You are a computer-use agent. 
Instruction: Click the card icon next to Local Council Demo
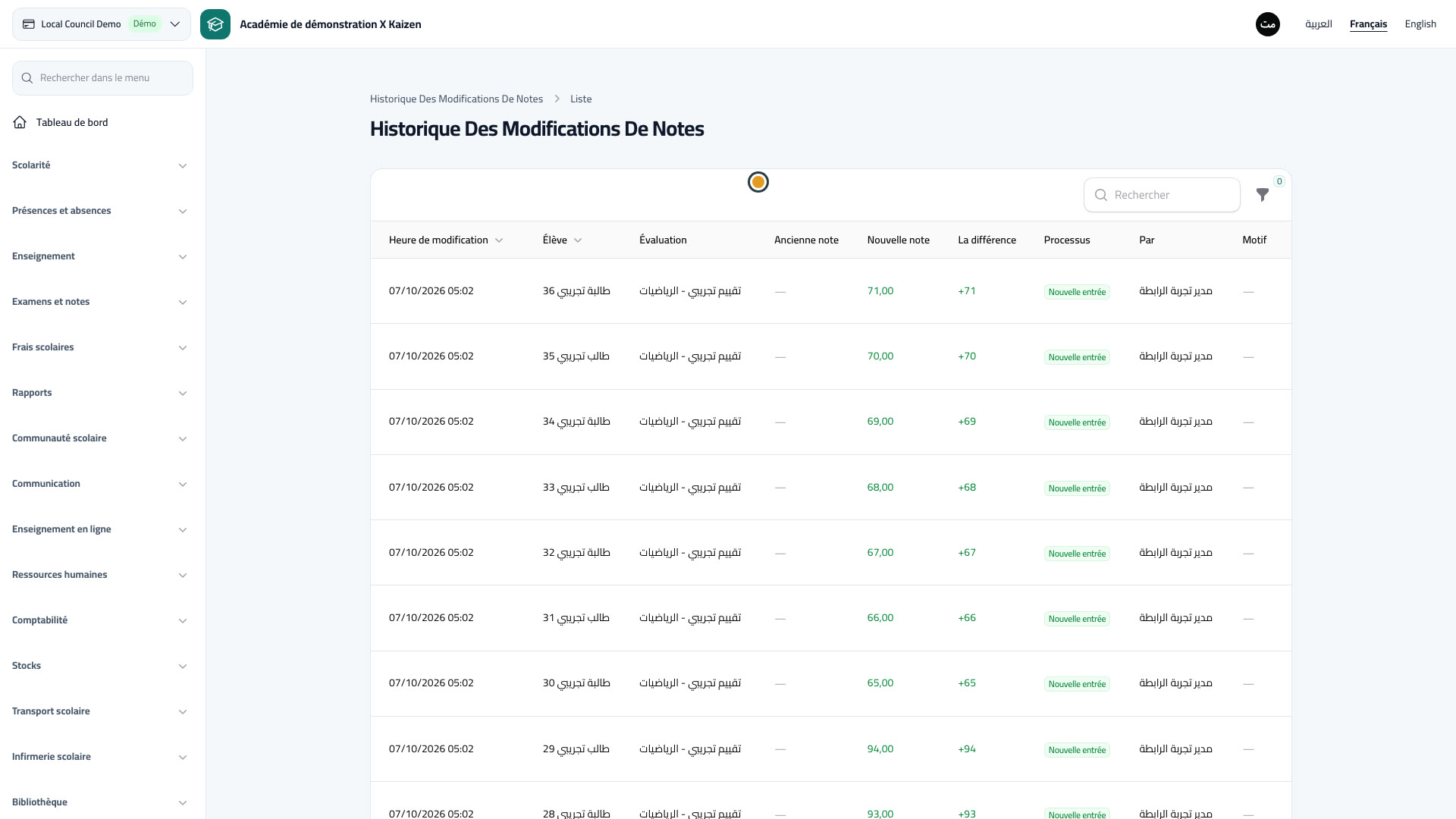pyautogui.click(x=29, y=24)
